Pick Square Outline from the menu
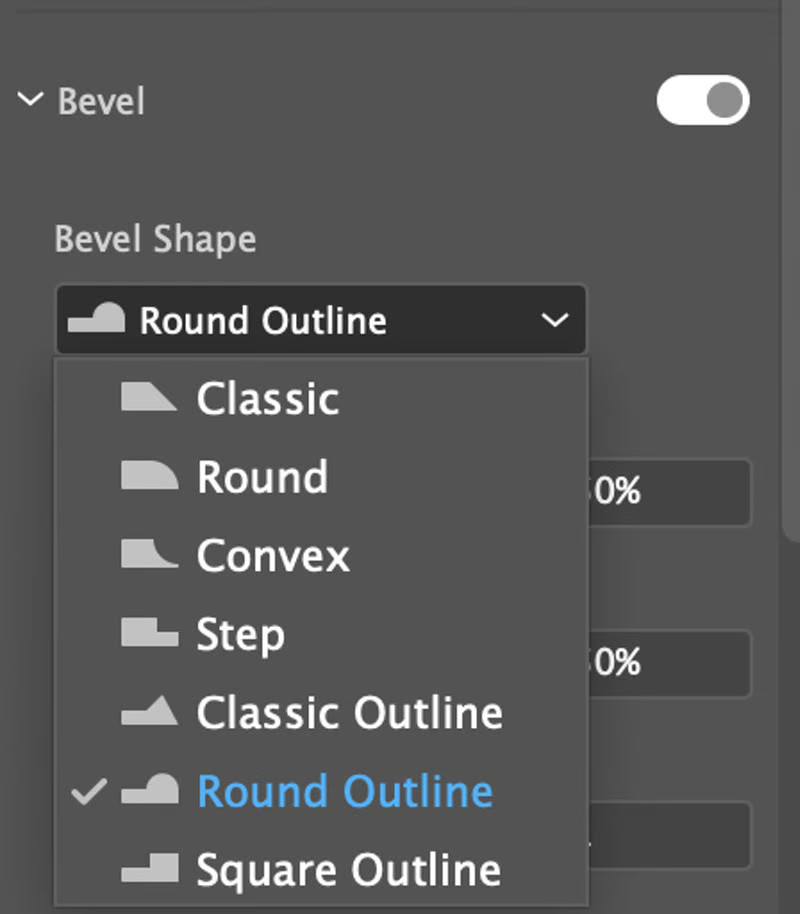 tap(348, 870)
